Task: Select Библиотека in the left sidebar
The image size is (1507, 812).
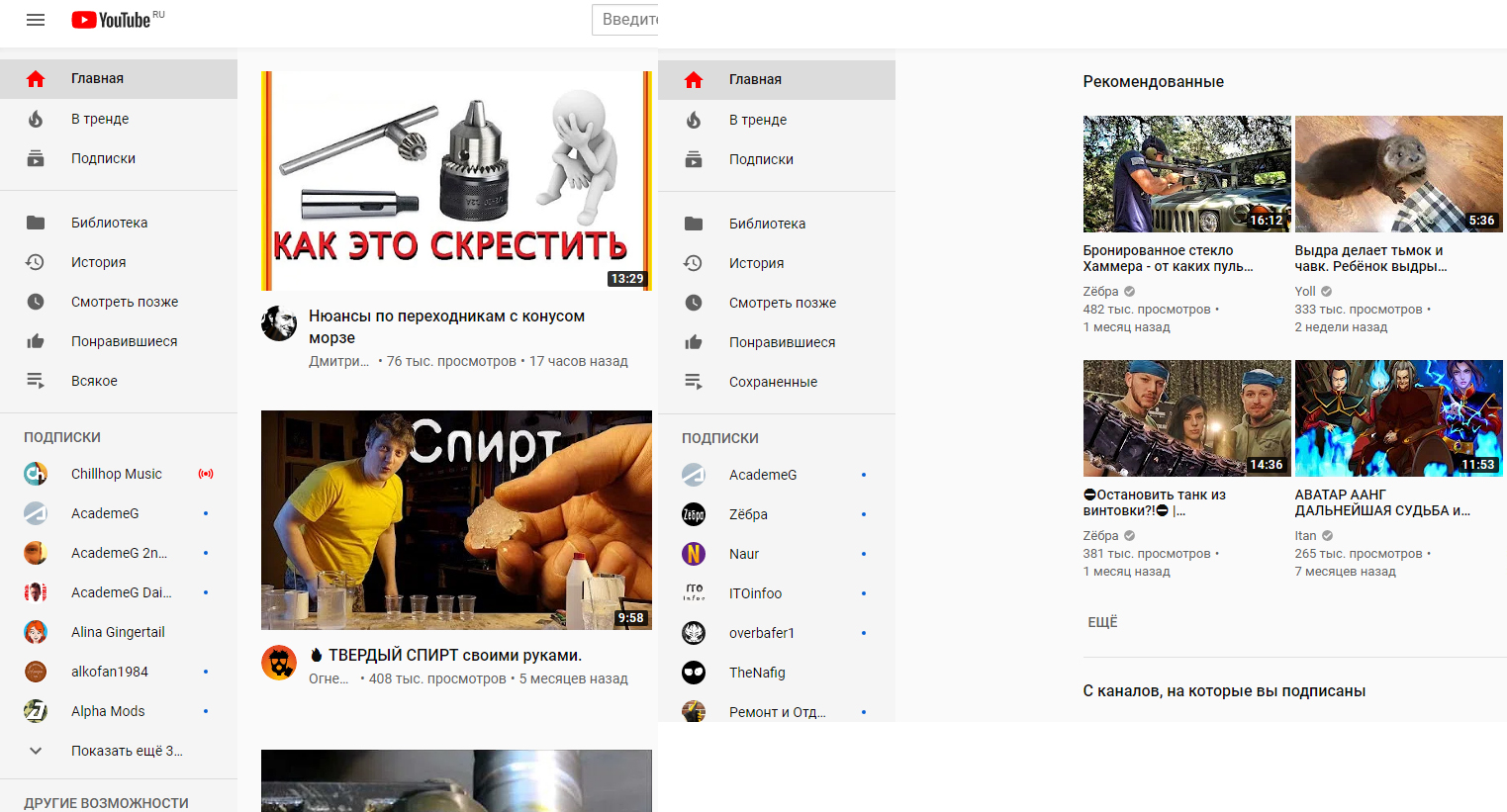Action: point(119,223)
